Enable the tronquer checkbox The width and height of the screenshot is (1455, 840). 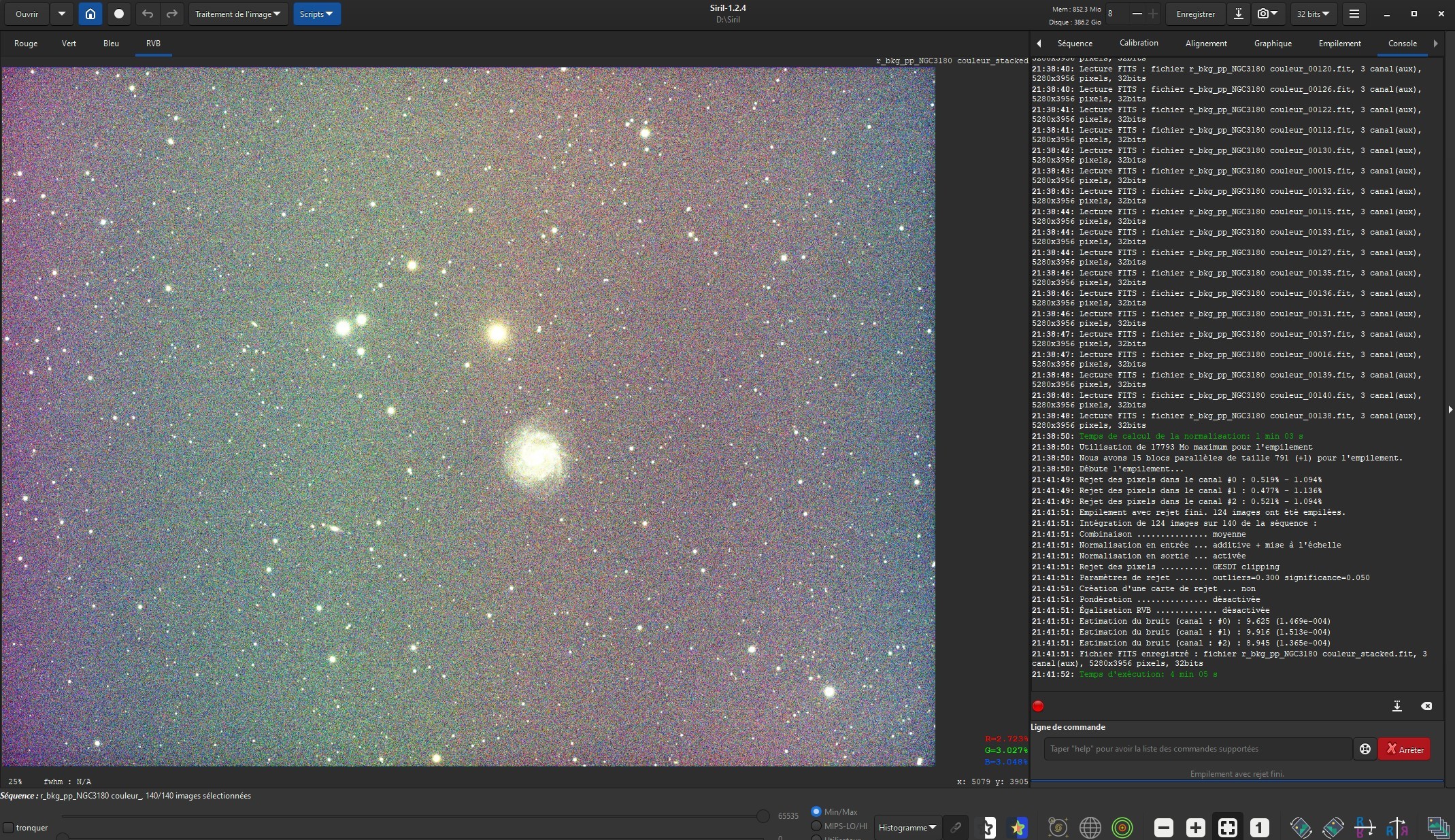[8, 828]
